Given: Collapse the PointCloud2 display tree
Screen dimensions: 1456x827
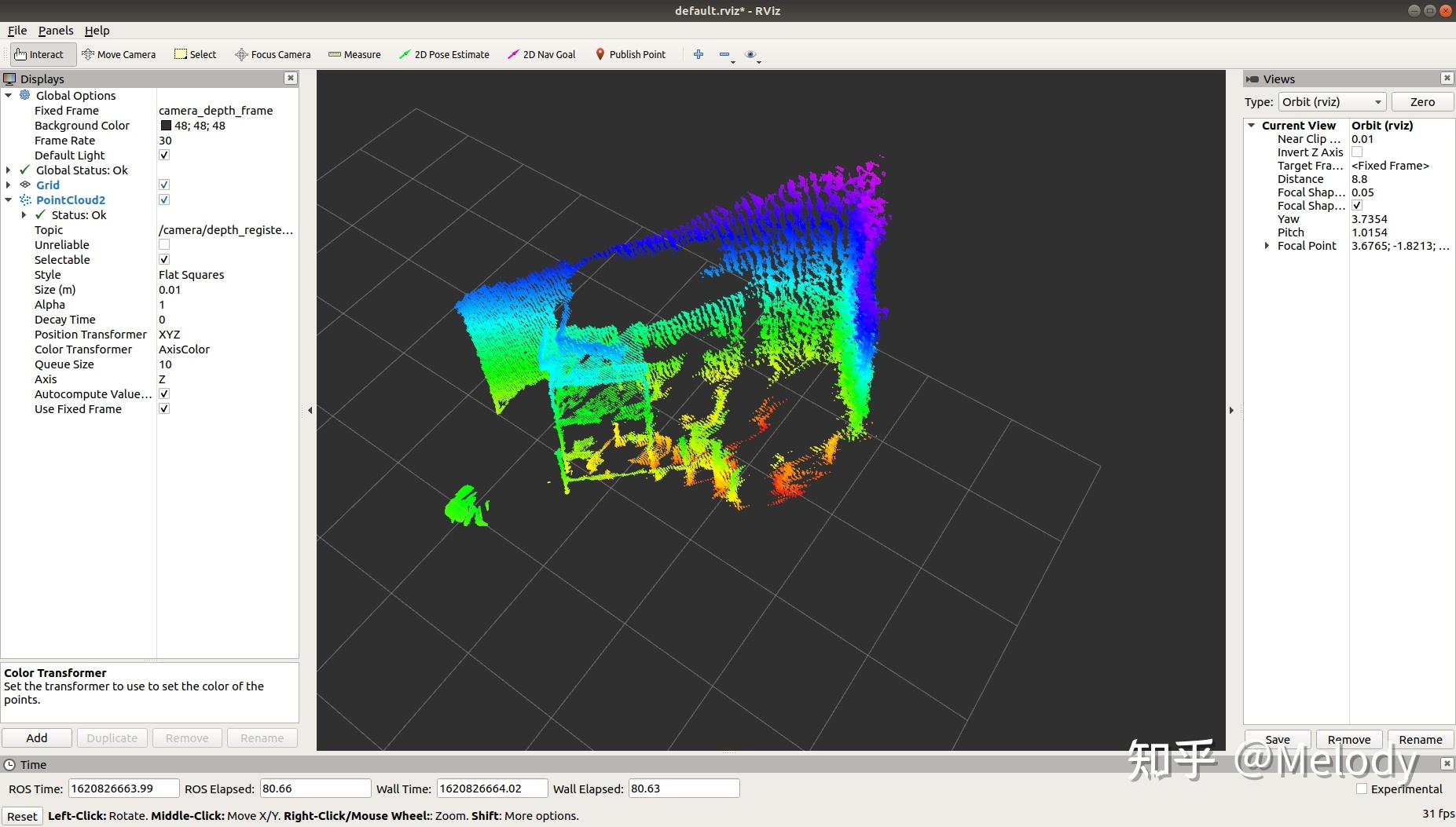Looking at the screenshot, I should click(9, 200).
